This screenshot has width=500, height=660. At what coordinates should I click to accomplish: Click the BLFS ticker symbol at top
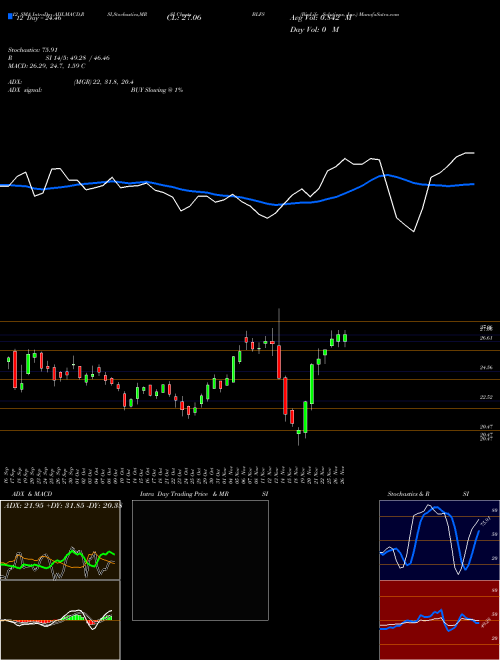258,14
